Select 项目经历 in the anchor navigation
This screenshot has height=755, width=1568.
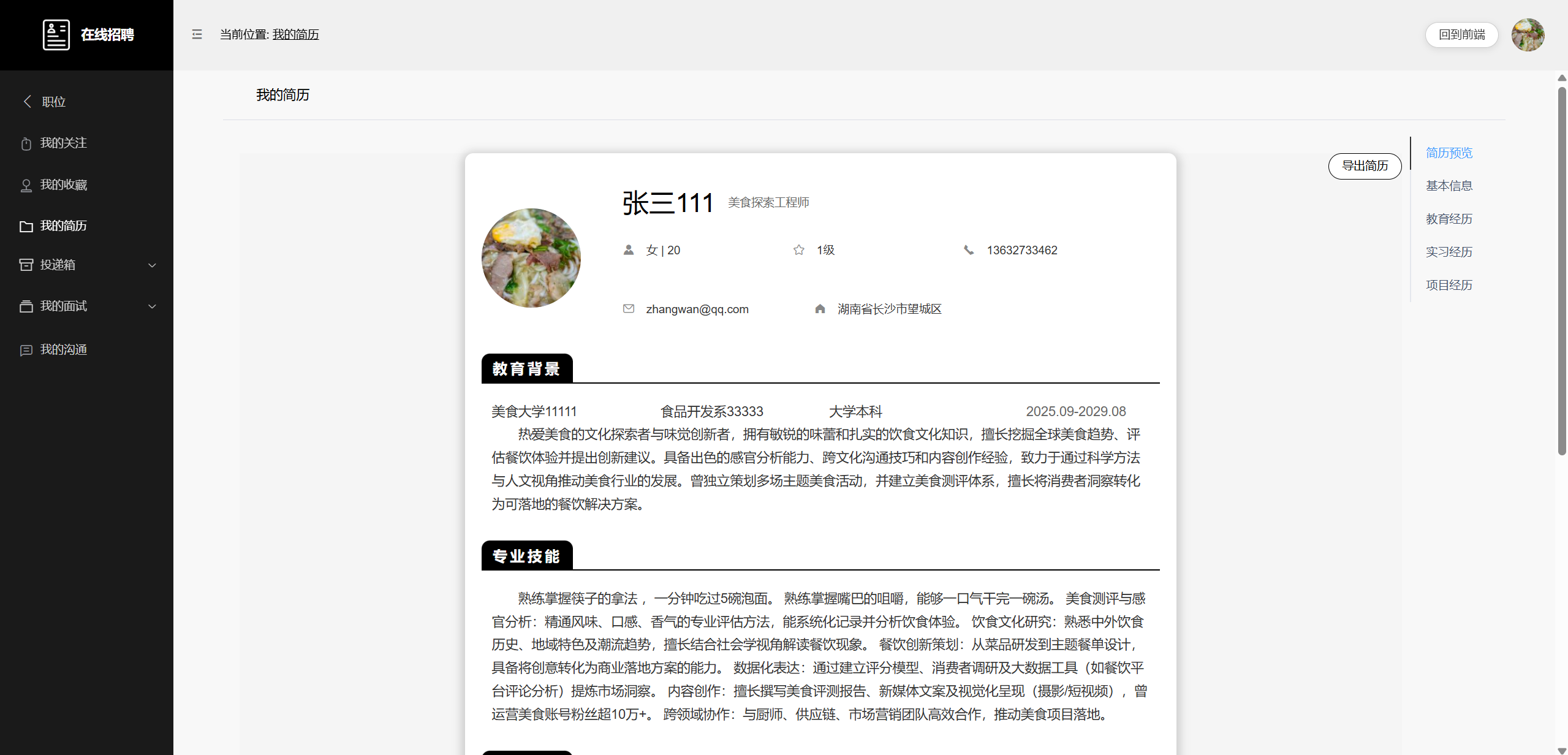click(x=1449, y=285)
